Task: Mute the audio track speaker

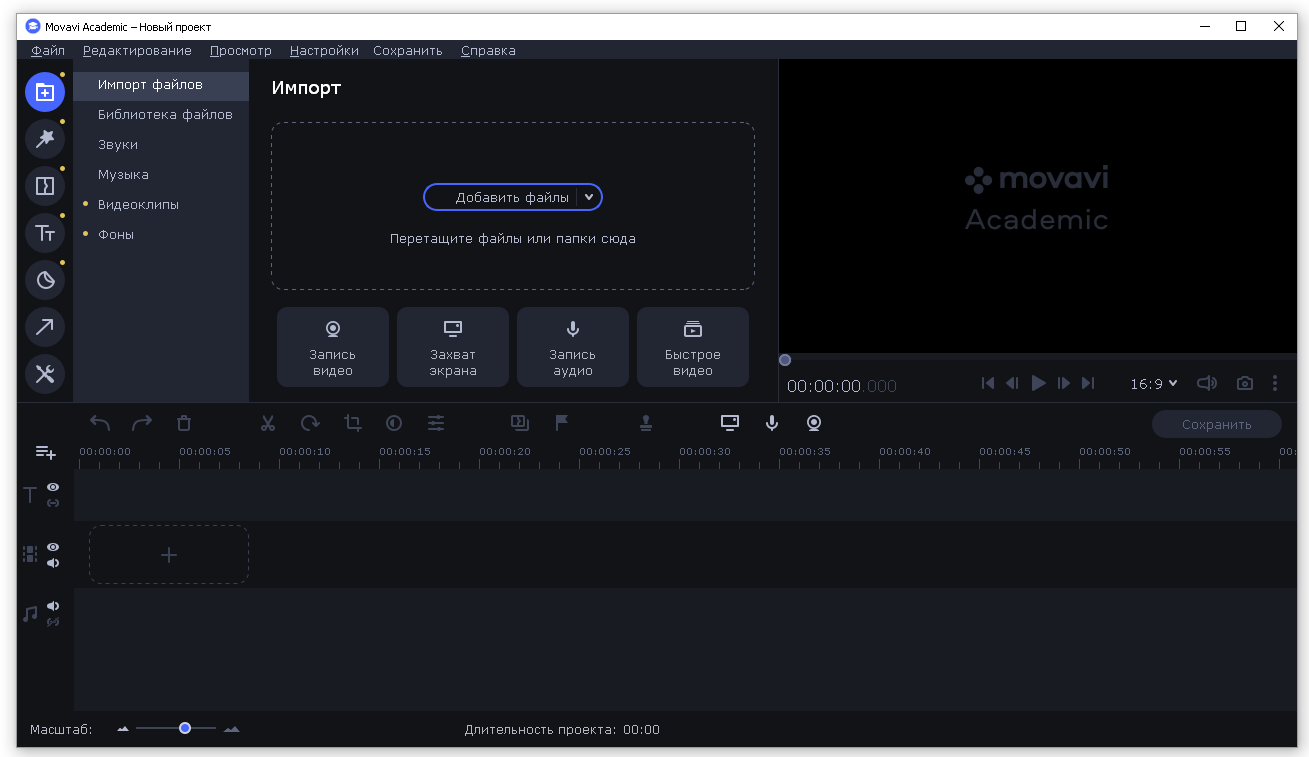Action: coord(53,606)
